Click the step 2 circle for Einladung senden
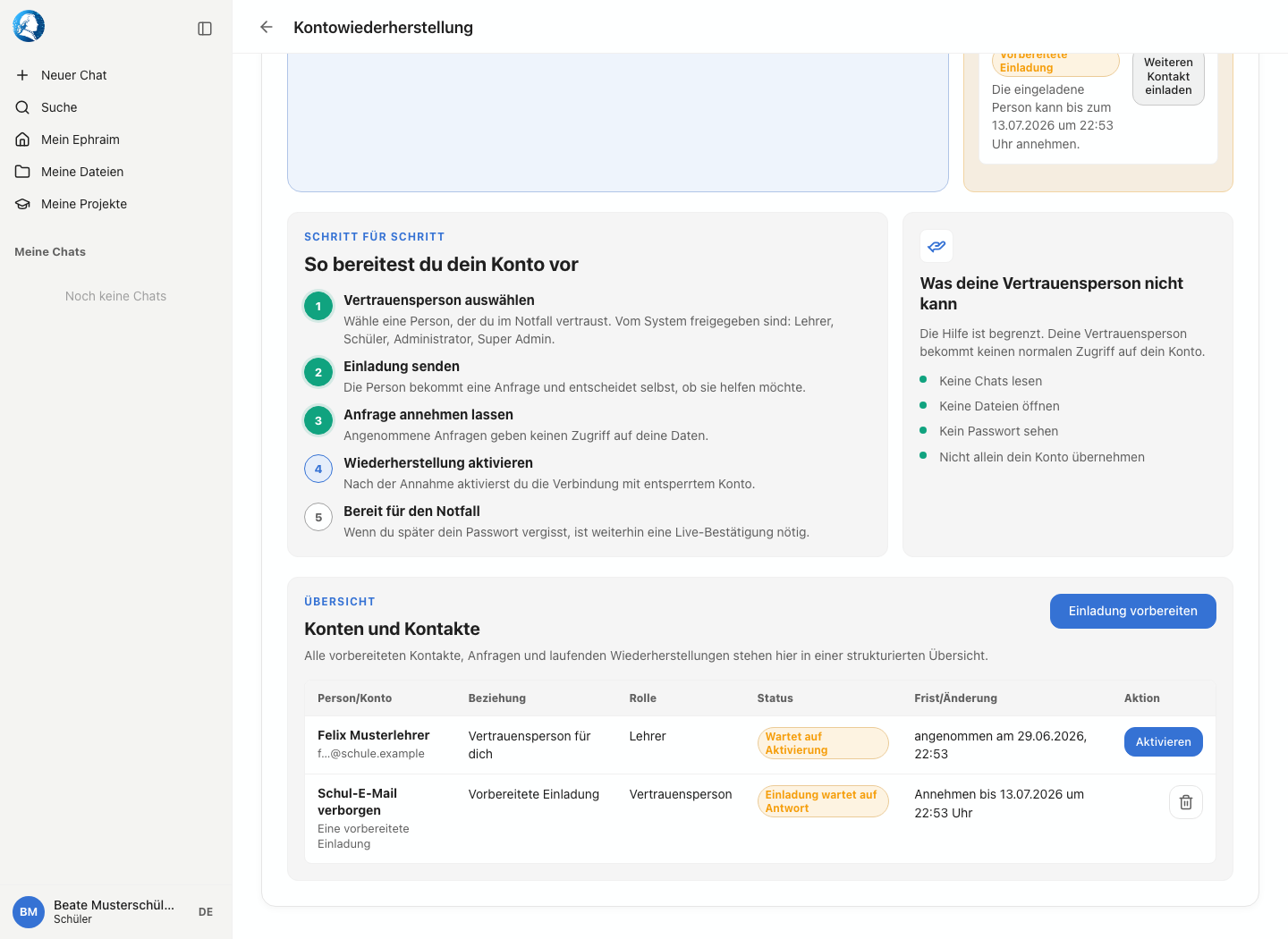Viewport: 1288px width, 939px height. [318, 372]
